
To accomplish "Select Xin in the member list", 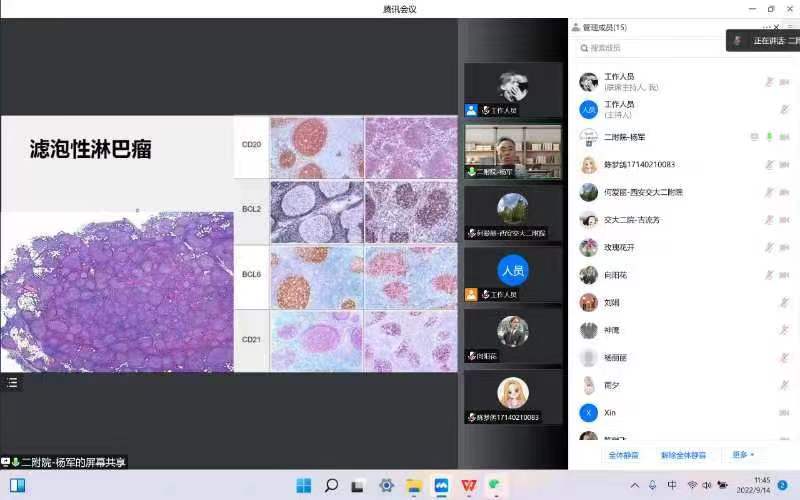I will click(x=610, y=412).
